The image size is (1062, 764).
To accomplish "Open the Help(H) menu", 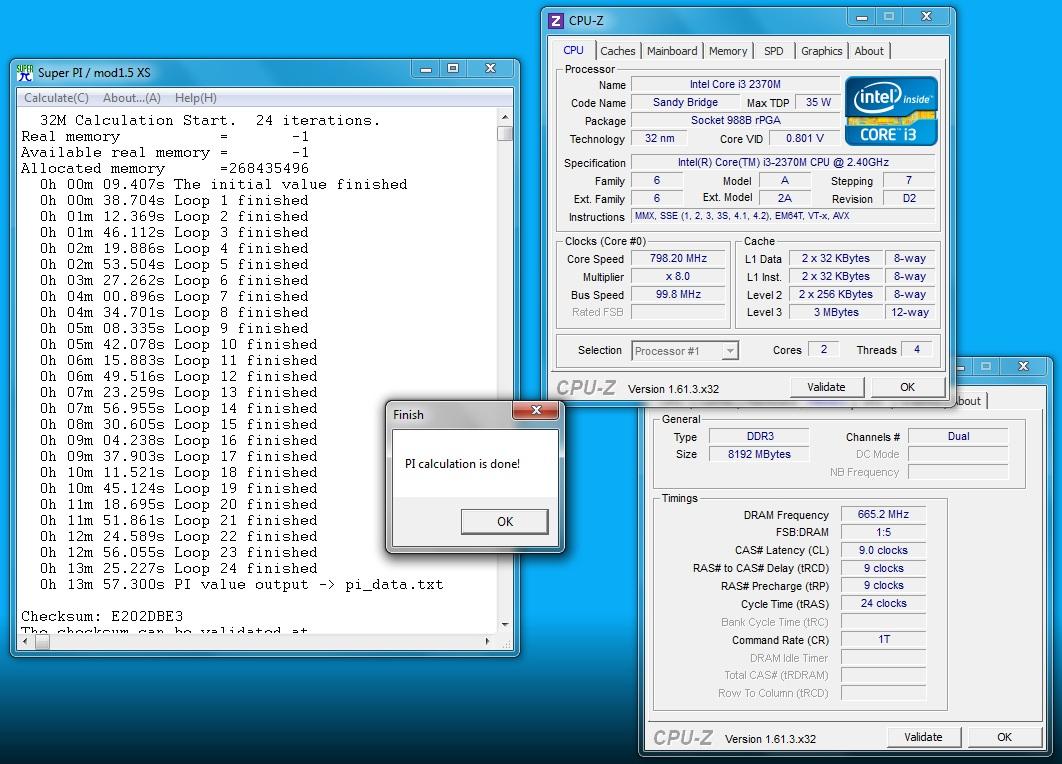I will click(196, 98).
